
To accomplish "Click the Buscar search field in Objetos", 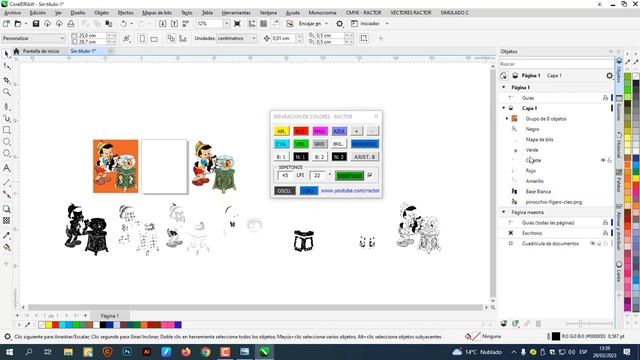I will [x=556, y=64].
